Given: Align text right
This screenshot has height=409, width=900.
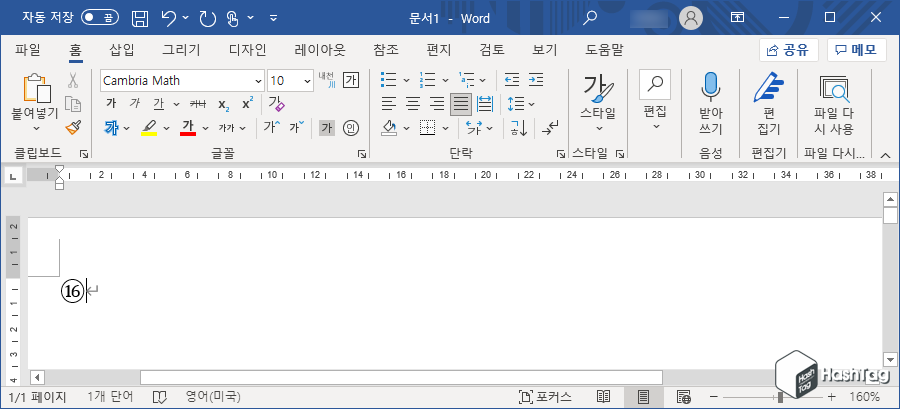Looking at the screenshot, I should [x=437, y=104].
